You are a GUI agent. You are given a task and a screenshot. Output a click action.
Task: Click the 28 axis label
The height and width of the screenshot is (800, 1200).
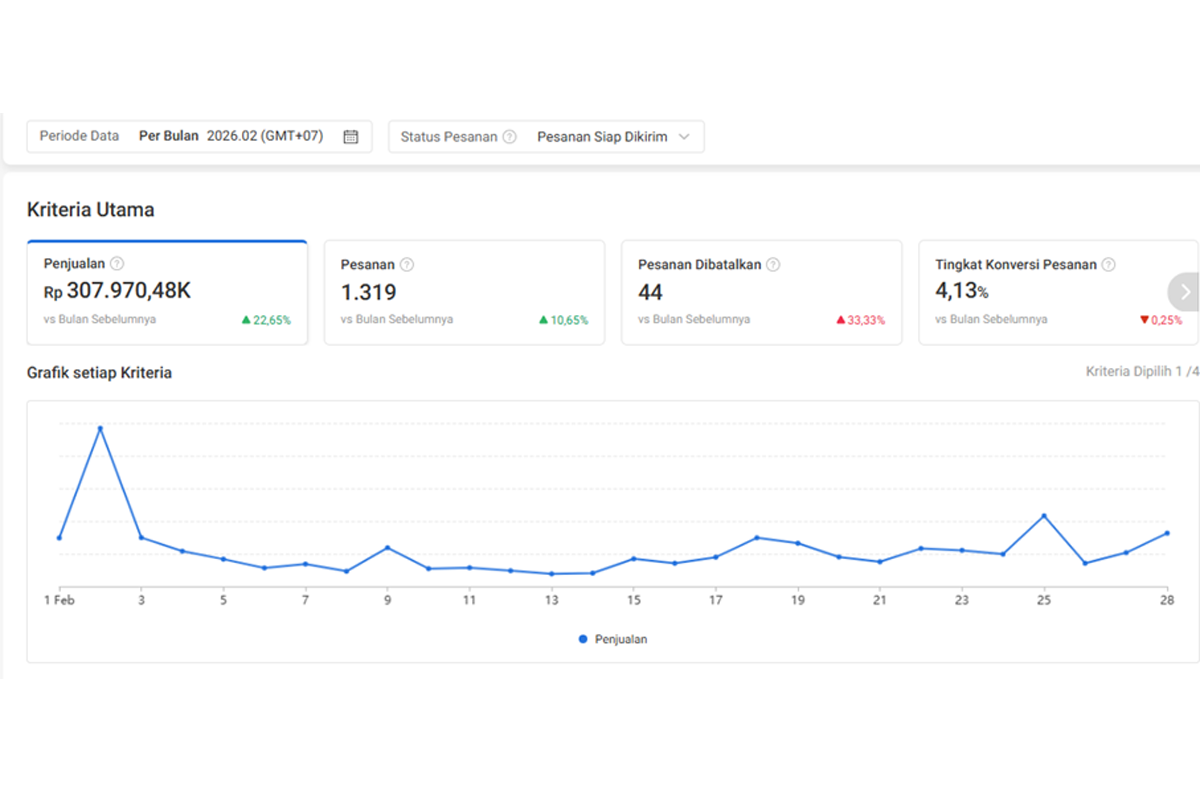(x=1167, y=601)
